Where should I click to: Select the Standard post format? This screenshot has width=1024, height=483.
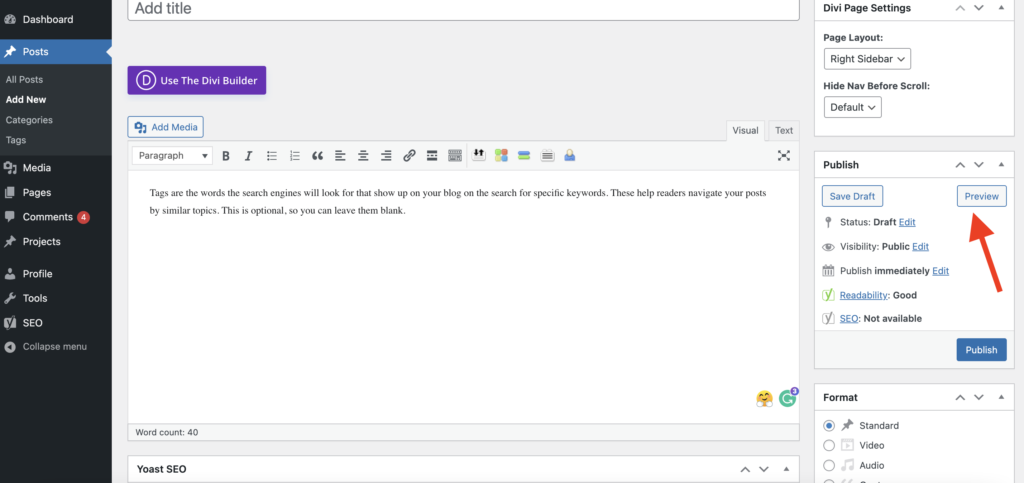coord(829,425)
